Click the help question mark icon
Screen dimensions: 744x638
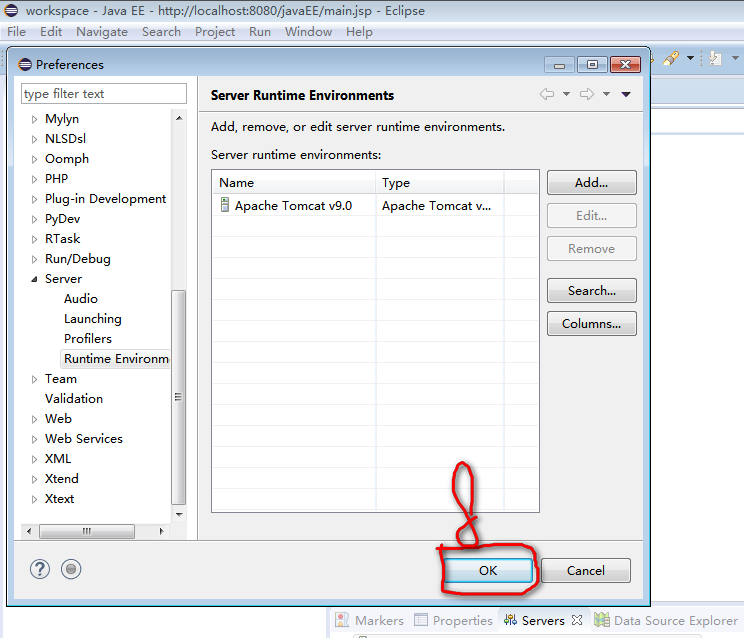point(40,569)
